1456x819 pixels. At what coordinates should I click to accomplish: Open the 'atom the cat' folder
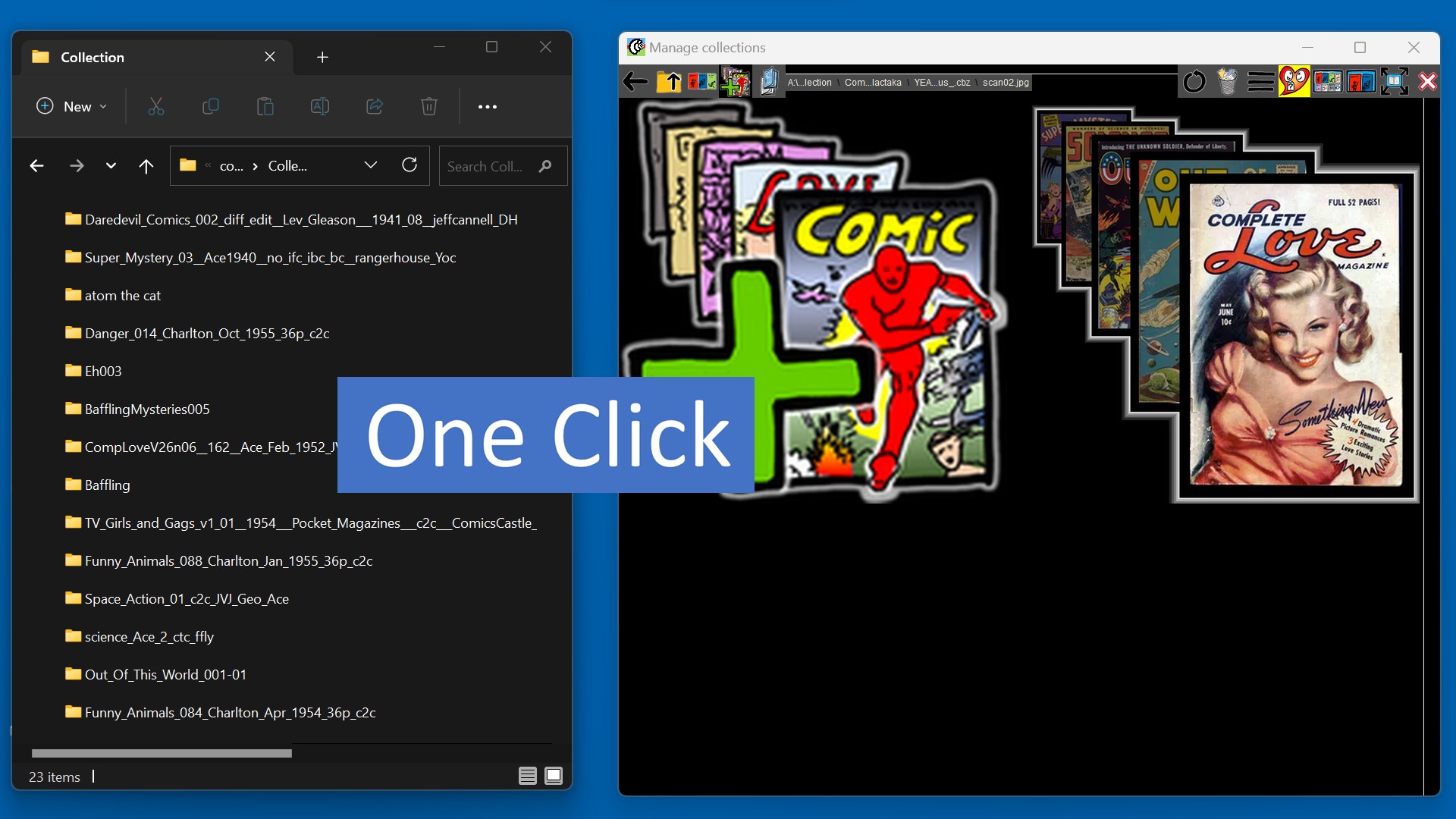coord(122,295)
